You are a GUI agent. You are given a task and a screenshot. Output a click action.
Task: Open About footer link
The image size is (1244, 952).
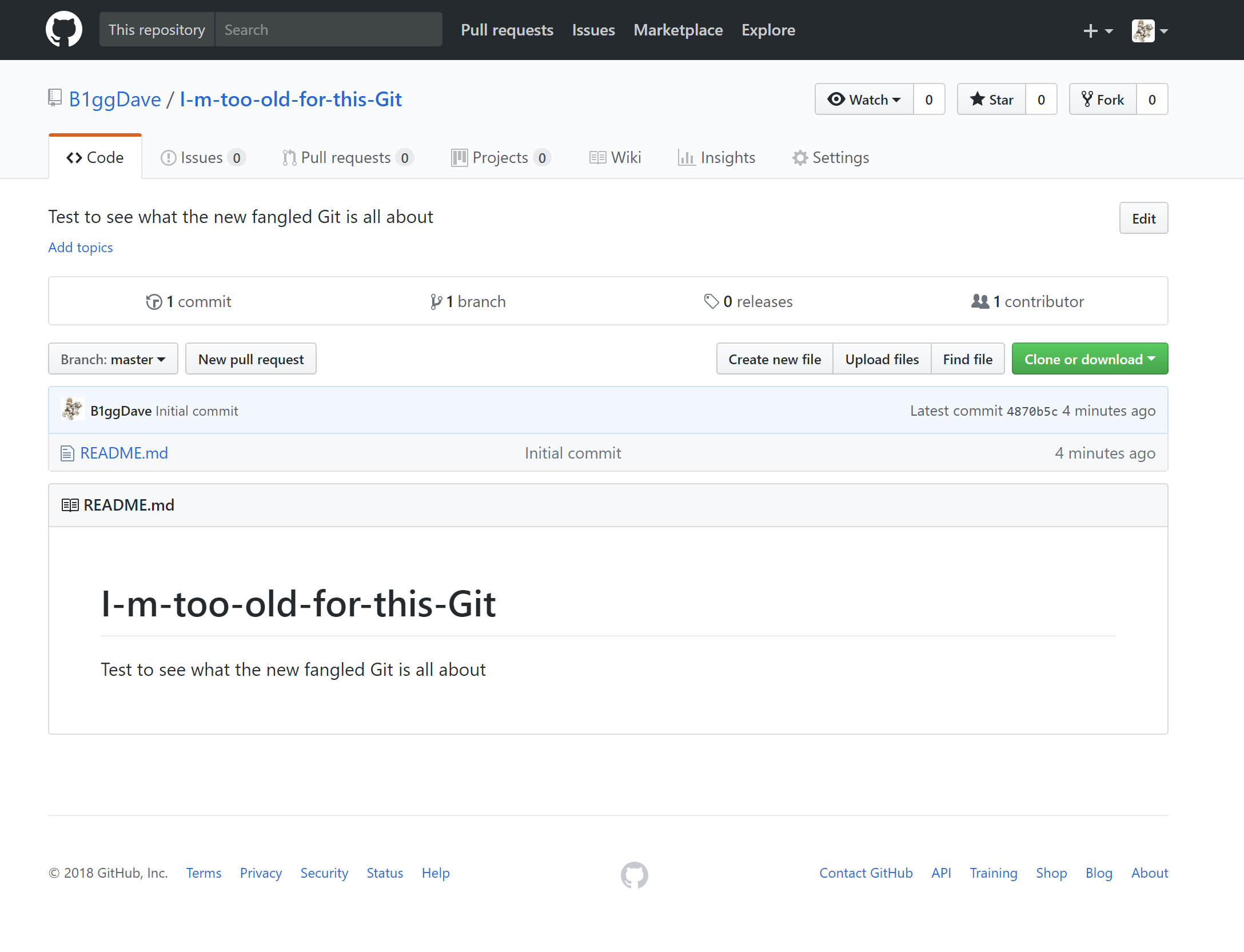(x=1150, y=873)
